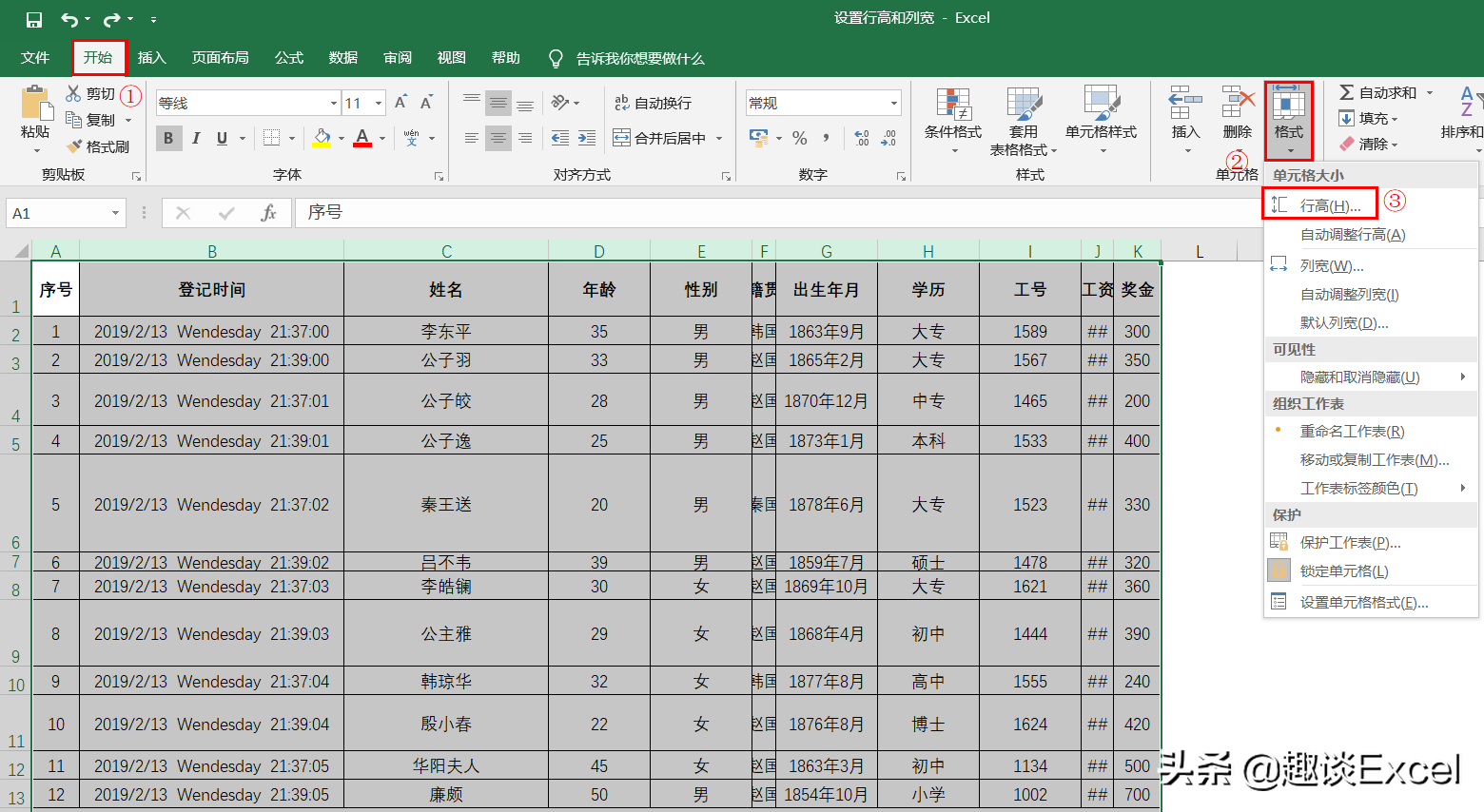This screenshot has height=812, width=1484.
Task: Open the alignment group dialog launcher
Action: [726, 176]
